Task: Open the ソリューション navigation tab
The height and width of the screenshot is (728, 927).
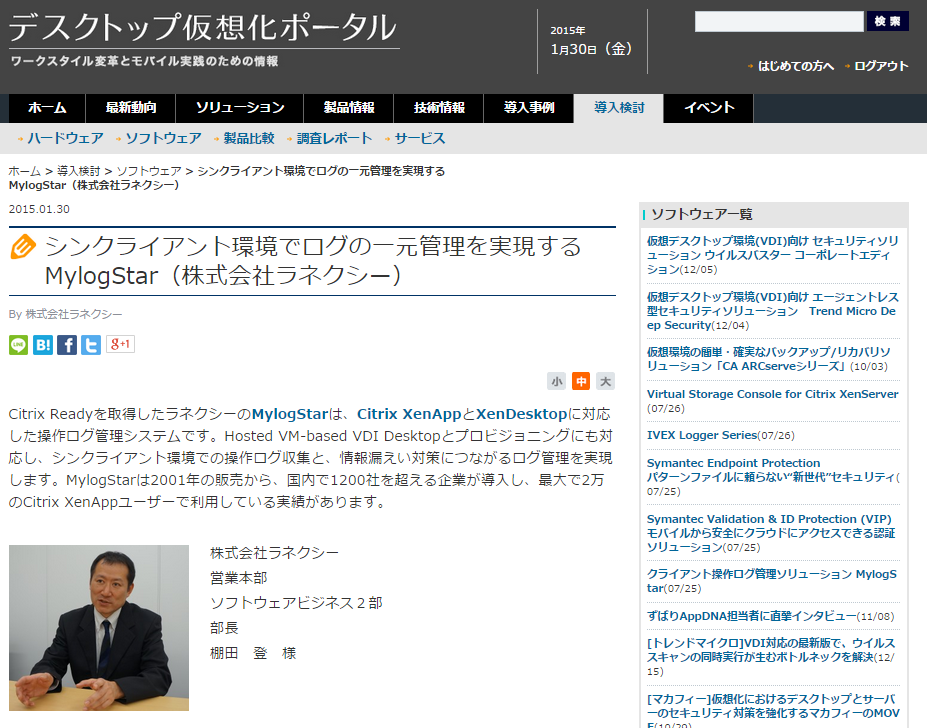Action: tap(240, 108)
